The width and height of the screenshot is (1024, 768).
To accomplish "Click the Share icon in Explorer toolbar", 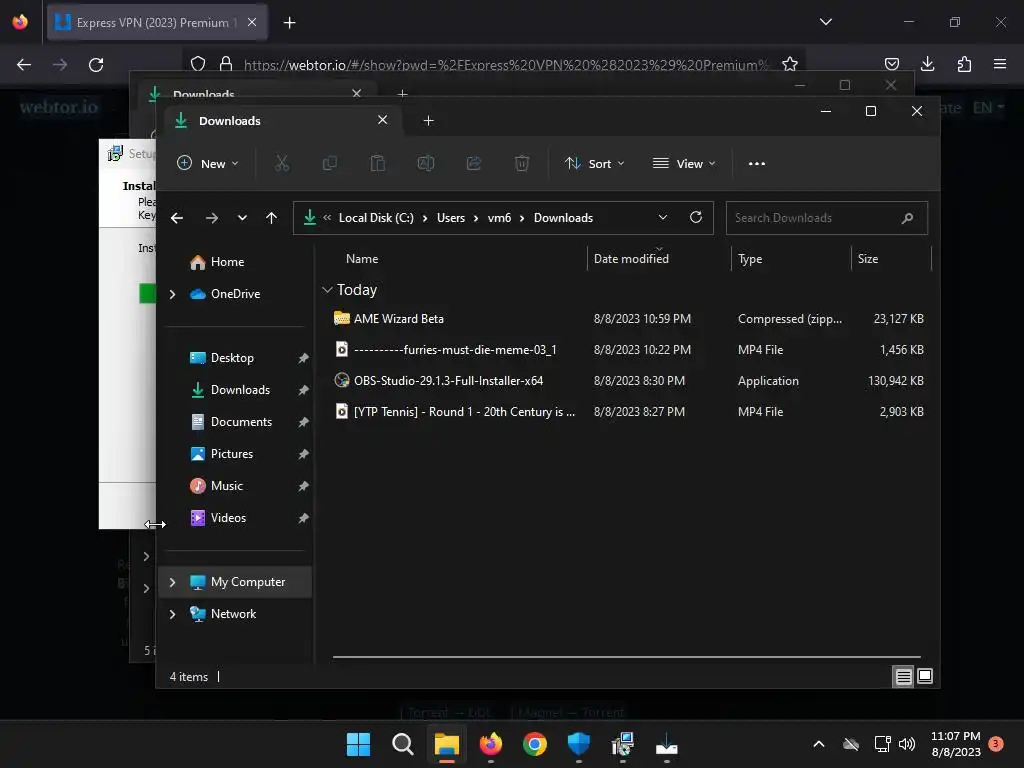I will coord(473,163).
